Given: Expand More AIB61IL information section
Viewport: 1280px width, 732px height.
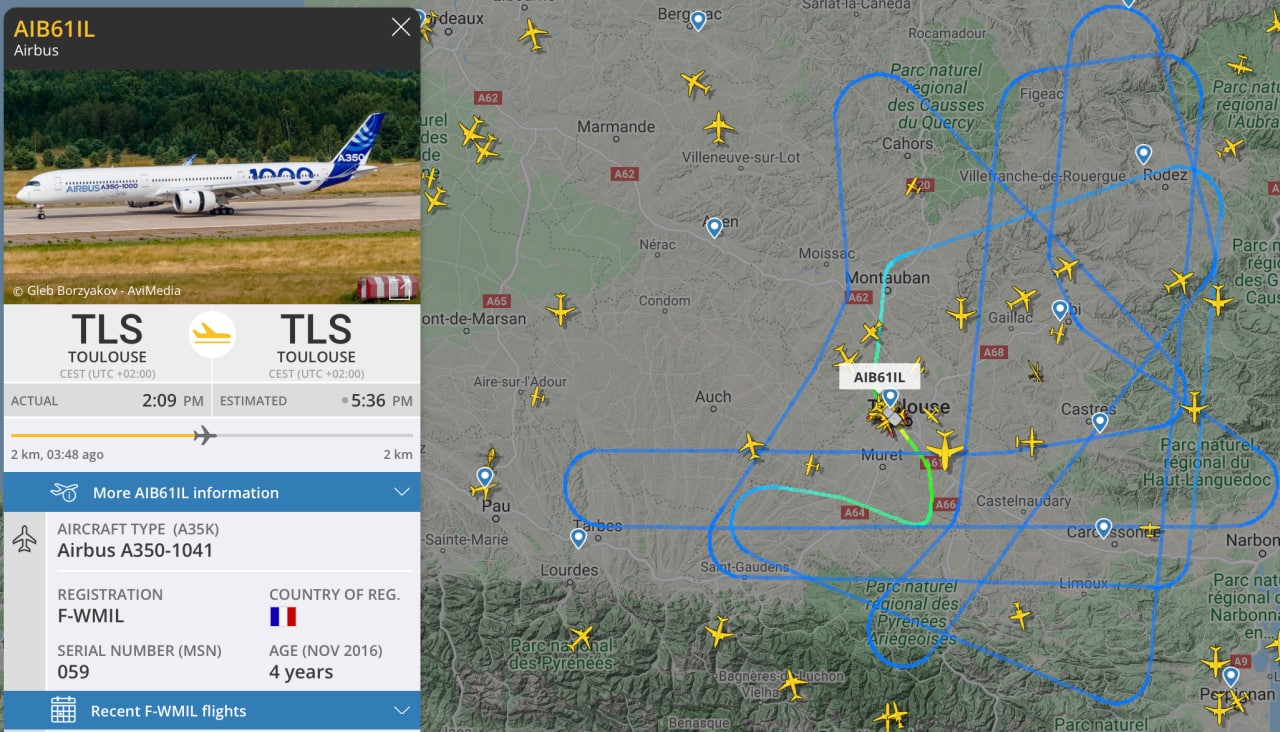Looking at the screenshot, I should [212, 492].
